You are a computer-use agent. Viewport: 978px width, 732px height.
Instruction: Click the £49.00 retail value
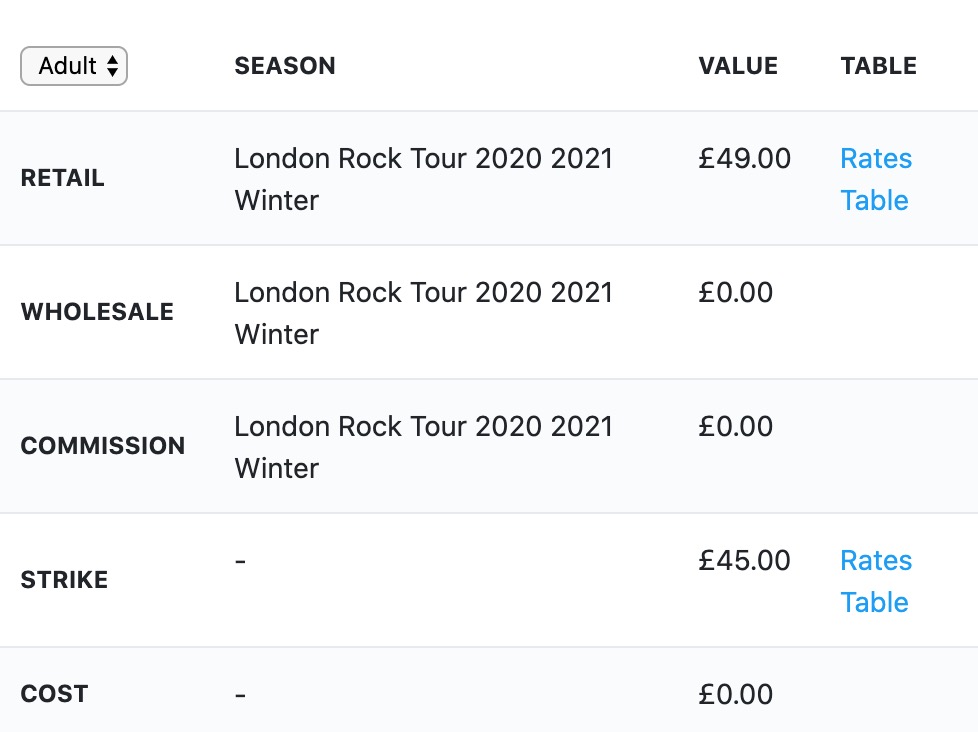(x=745, y=158)
